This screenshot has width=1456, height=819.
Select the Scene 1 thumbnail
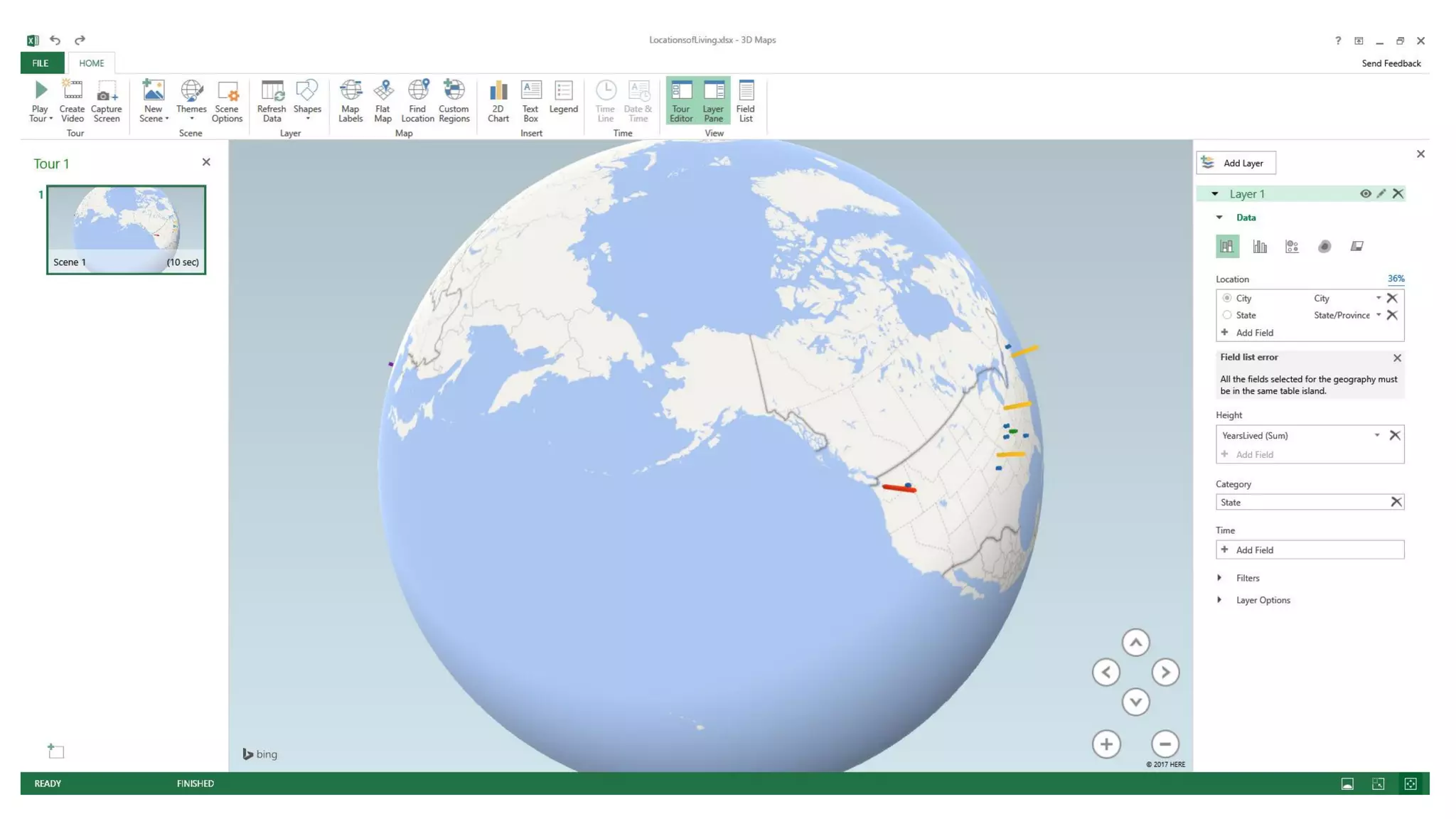point(126,229)
